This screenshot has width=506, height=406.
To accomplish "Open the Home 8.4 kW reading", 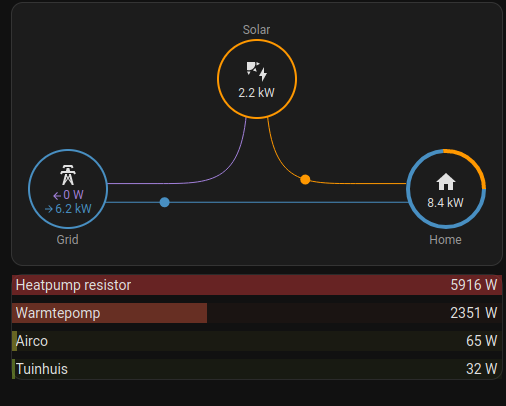I will pyautogui.click(x=445, y=203).
